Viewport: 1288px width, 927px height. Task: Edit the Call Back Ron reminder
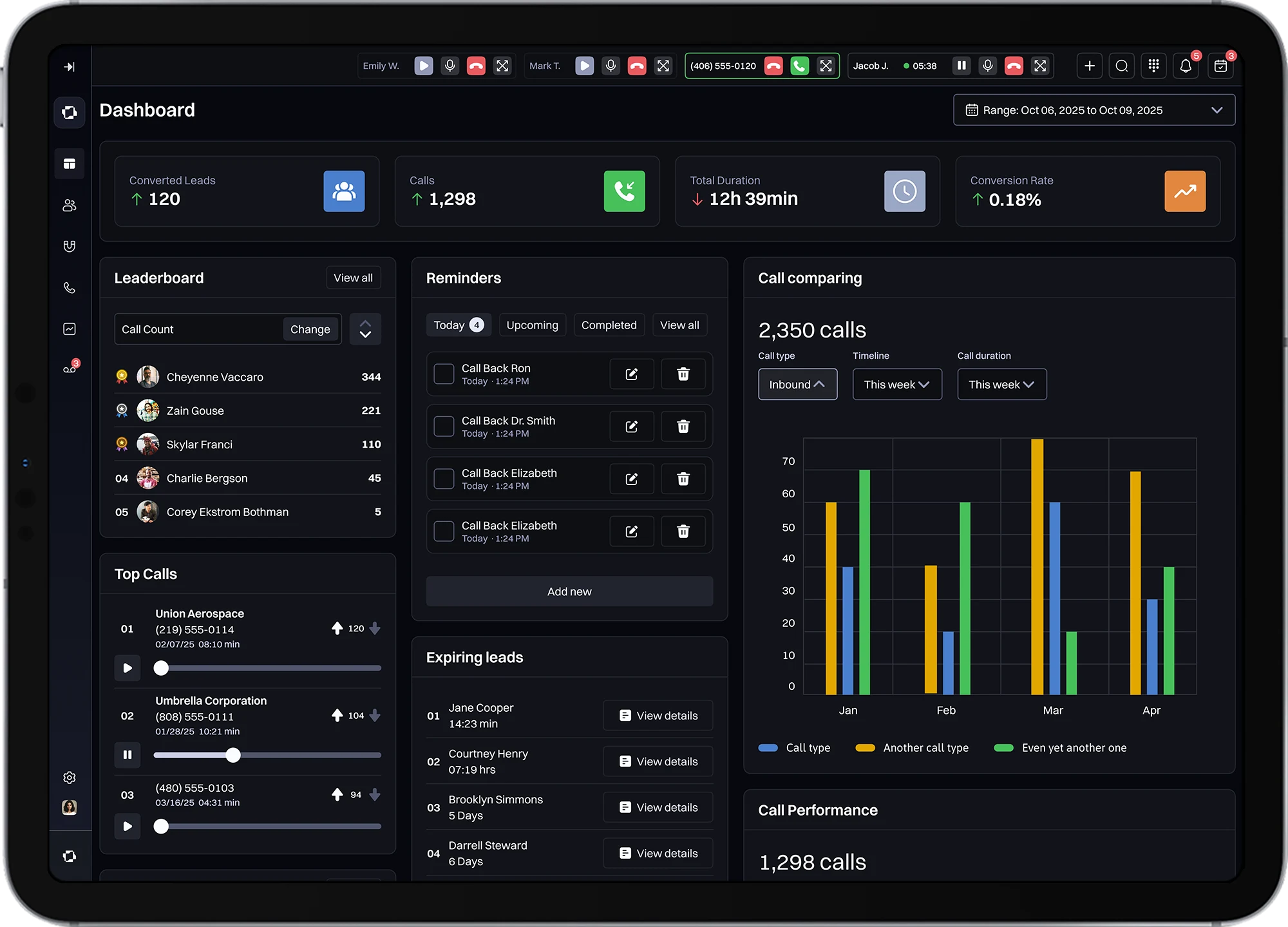(632, 374)
